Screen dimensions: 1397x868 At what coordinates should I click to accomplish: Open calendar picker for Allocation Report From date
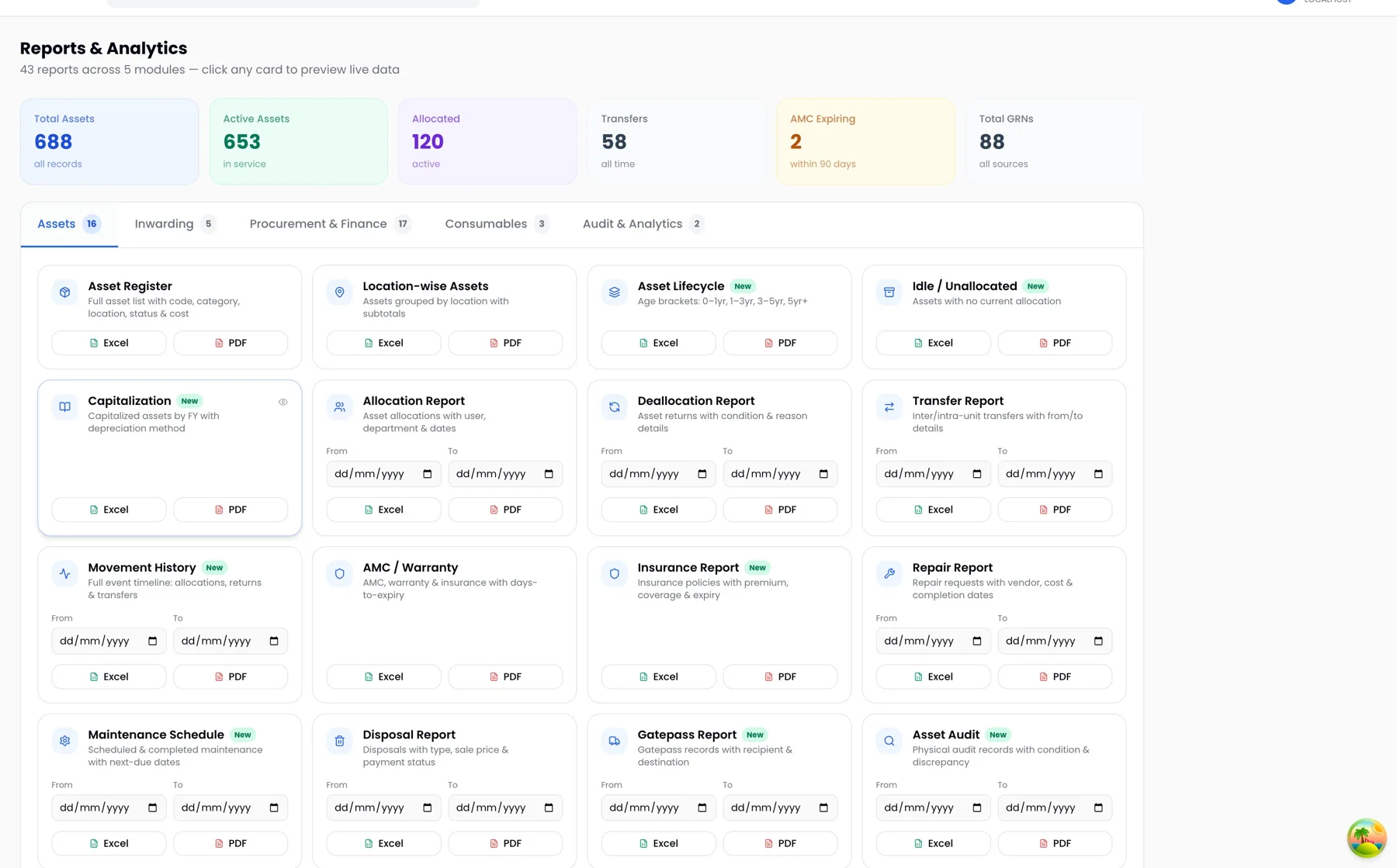pyautogui.click(x=428, y=474)
